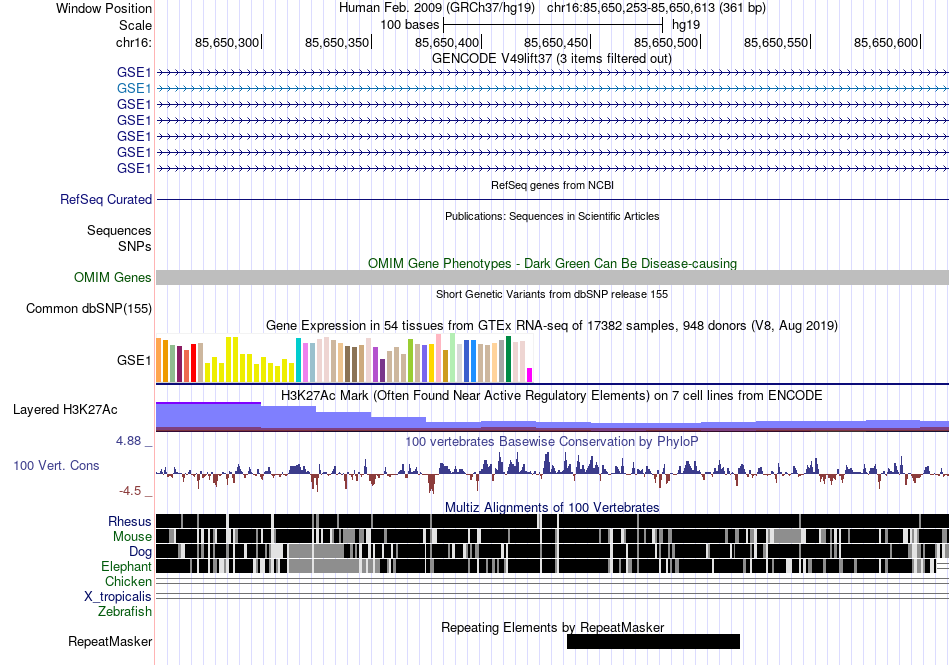The image size is (950, 665).
Task: Open Multiz Alignments of 100 Vertebrates title
Action: 552,508
